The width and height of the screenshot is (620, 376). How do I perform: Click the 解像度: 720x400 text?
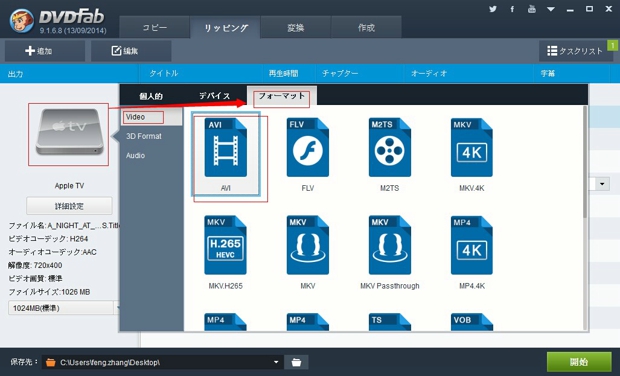(x=35, y=265)
